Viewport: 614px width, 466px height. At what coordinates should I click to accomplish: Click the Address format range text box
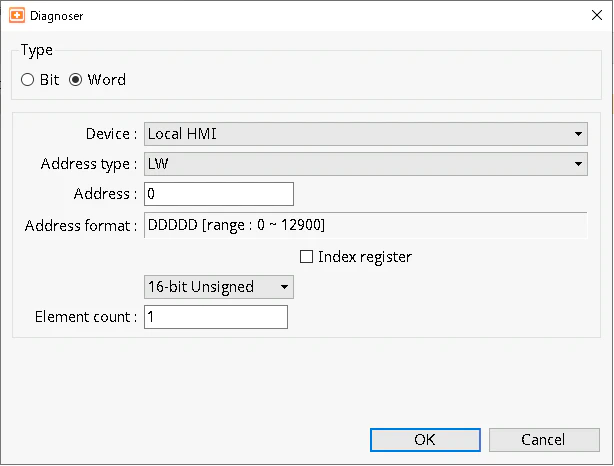pyautogui.click(x=366, y=225)
